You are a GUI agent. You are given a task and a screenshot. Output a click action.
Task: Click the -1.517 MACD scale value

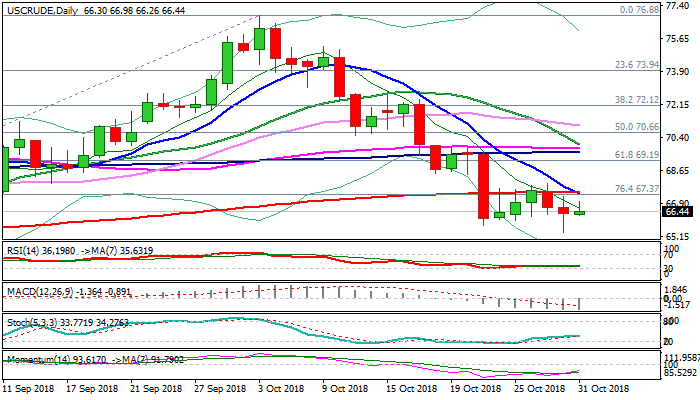[x=678, y=305]
